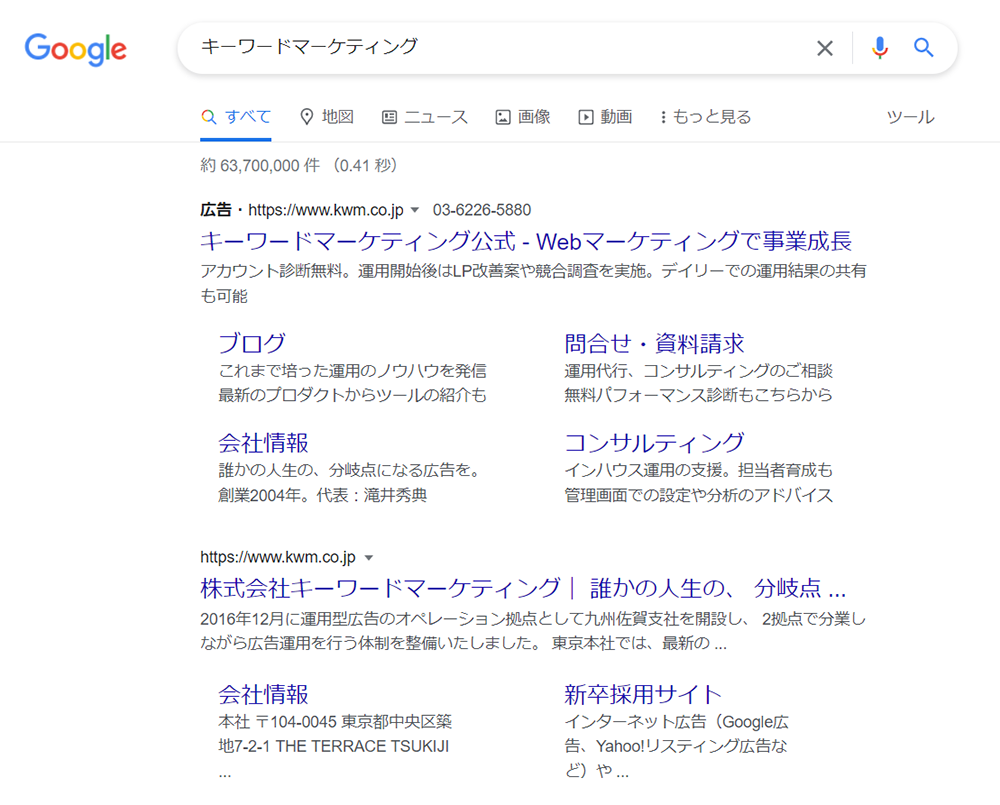Submit search using the blue magnifier icon
Image resolution: width=1000 pixels, height=805 pixels.
[923, 47]
